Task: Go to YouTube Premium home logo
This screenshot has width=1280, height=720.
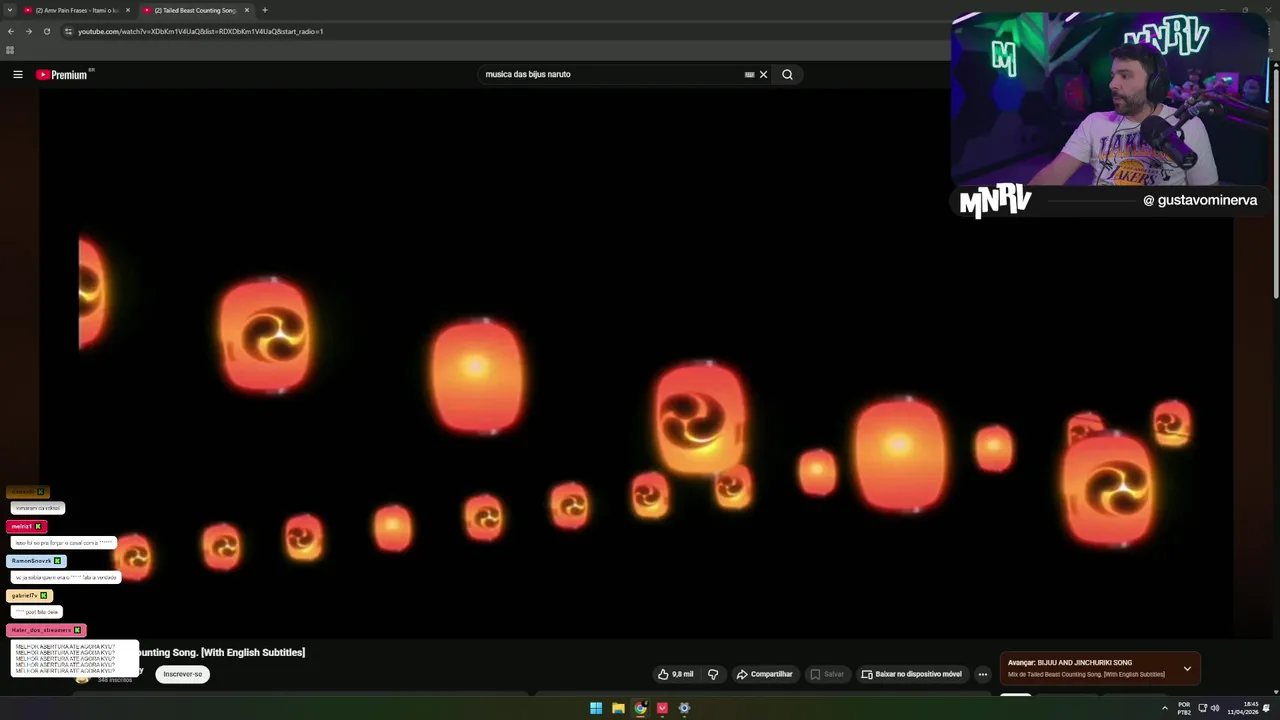Action: (x=62, y=74)
